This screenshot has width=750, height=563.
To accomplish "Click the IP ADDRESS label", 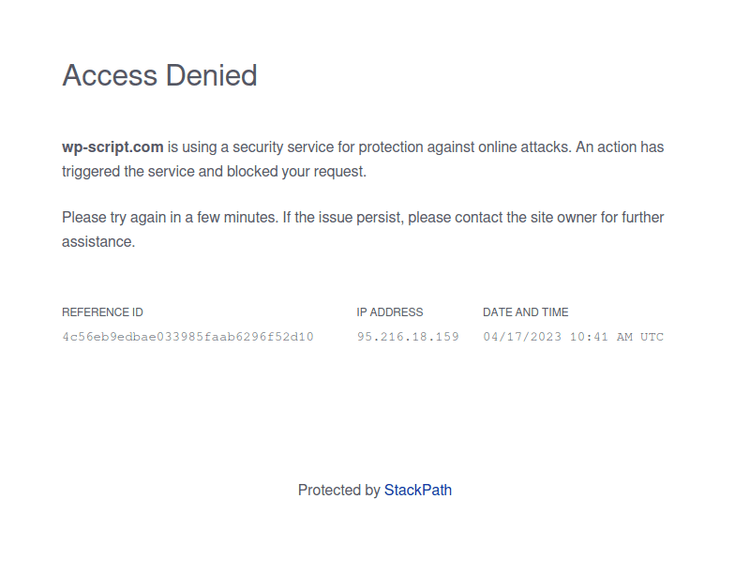I will coord(390,312).
